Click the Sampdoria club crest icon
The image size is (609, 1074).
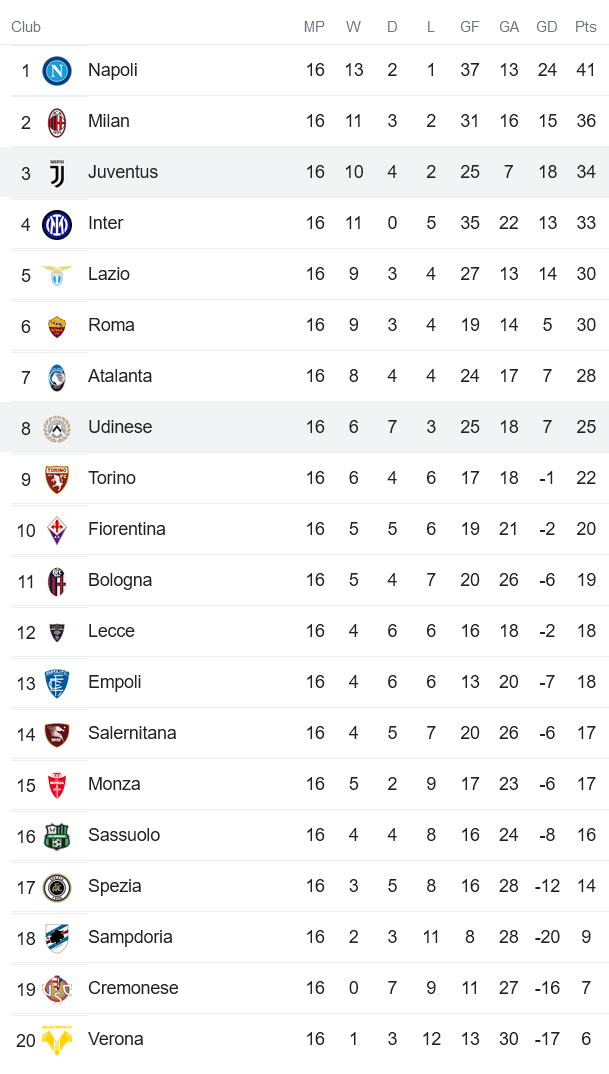(57, 938)
